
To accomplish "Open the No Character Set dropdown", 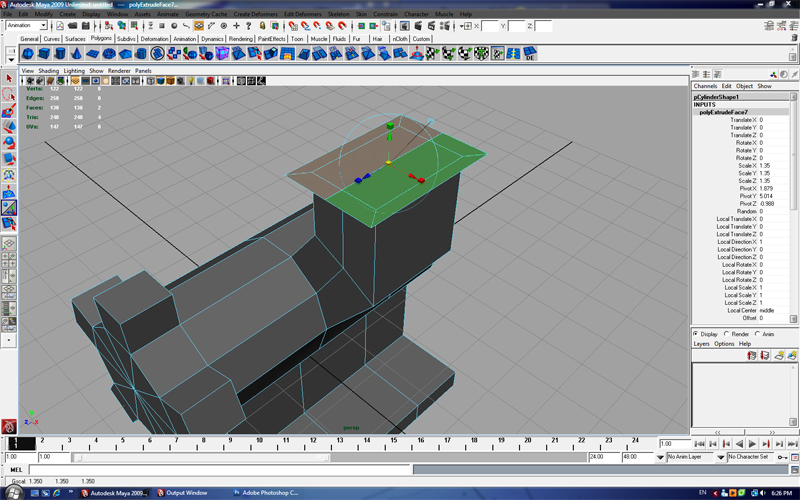I will [x=748, y=457].
